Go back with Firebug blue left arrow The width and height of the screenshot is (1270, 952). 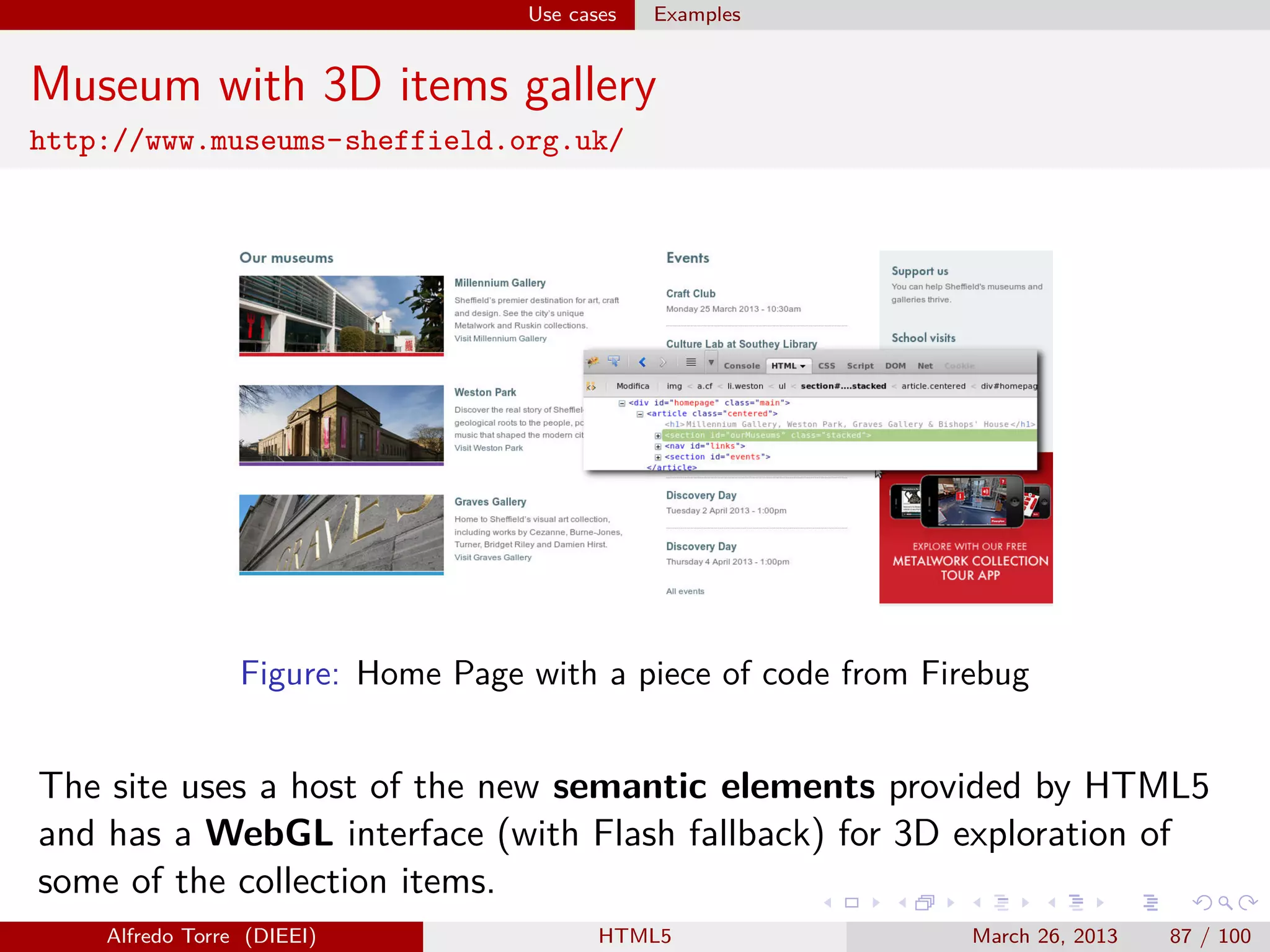point(642,362)
